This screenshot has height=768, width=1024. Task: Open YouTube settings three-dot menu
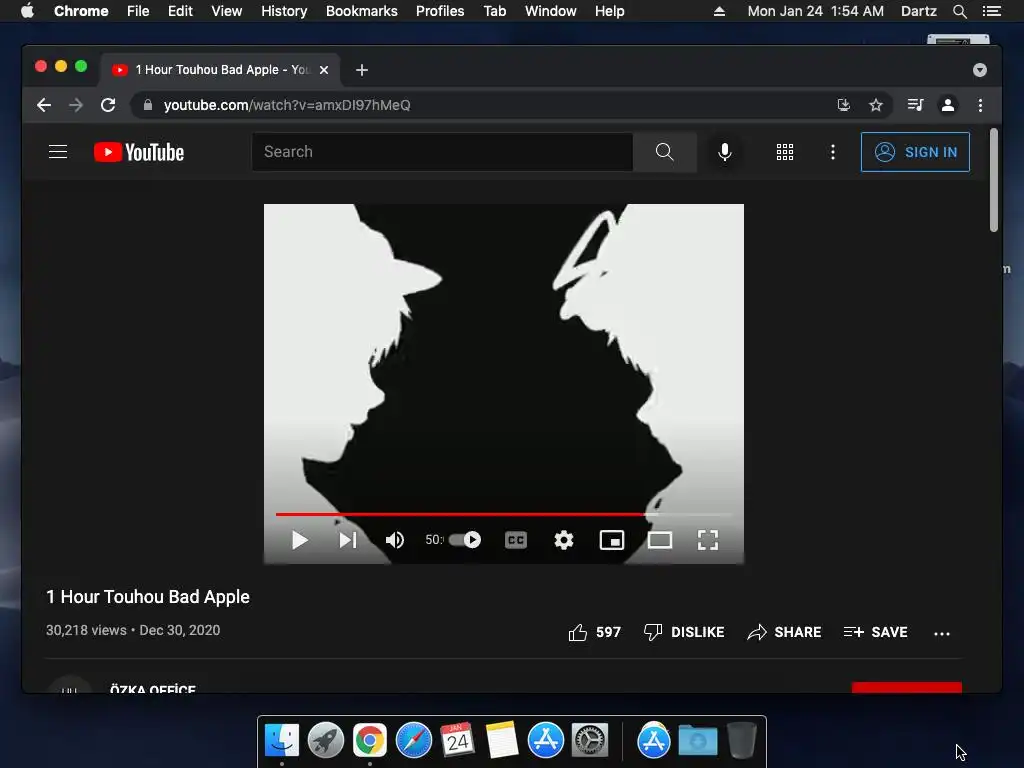pos(833,152)
